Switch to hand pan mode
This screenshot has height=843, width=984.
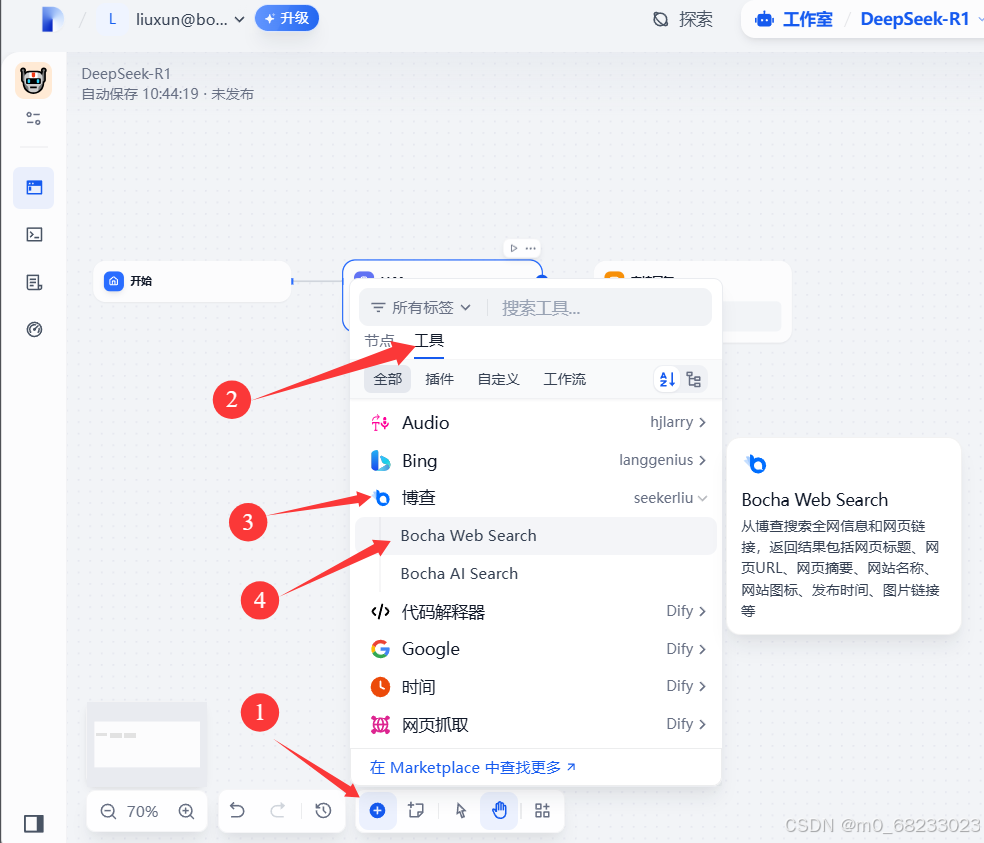click(500, 810)
